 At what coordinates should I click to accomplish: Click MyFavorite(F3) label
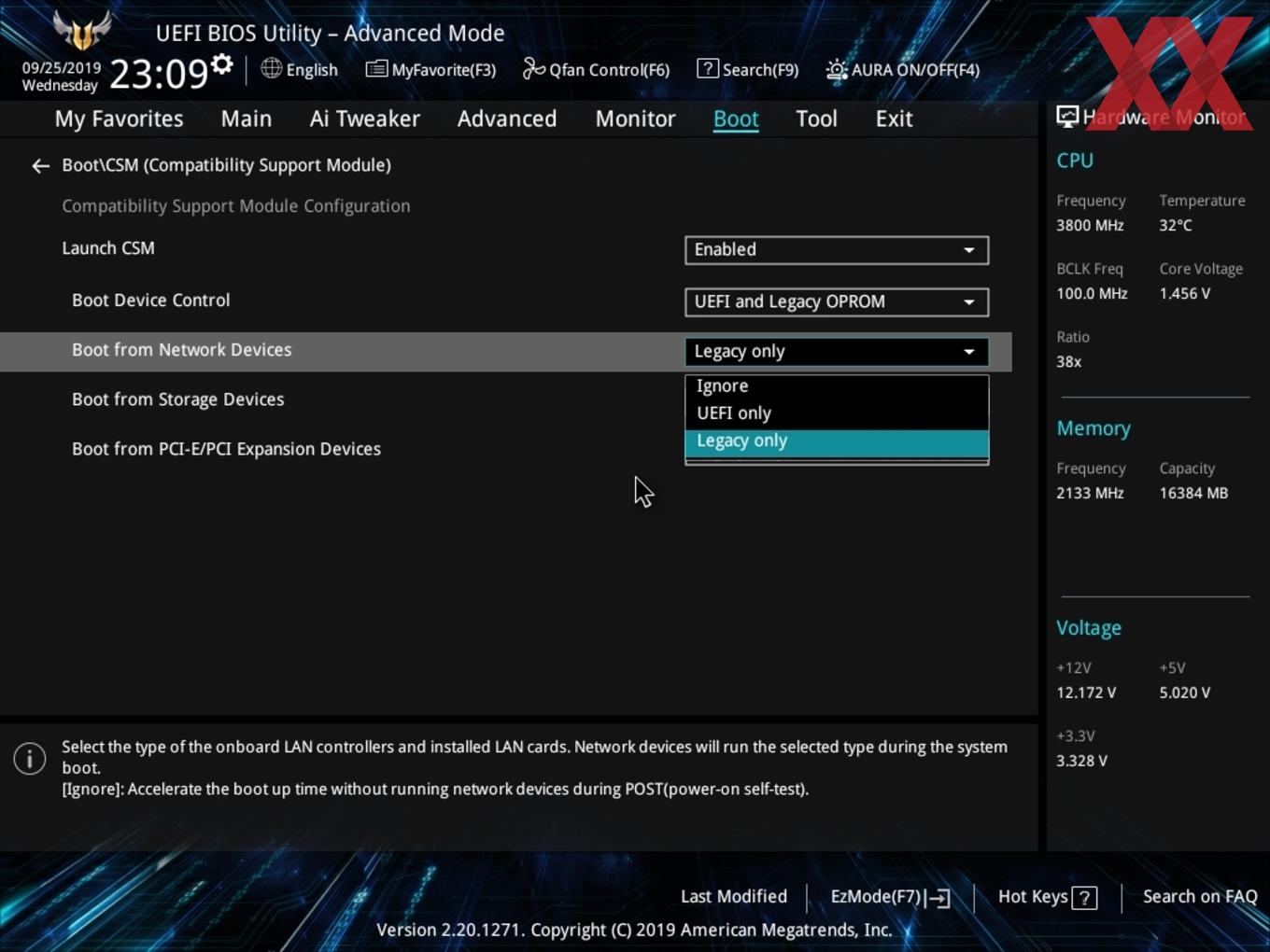click(444, 70)
